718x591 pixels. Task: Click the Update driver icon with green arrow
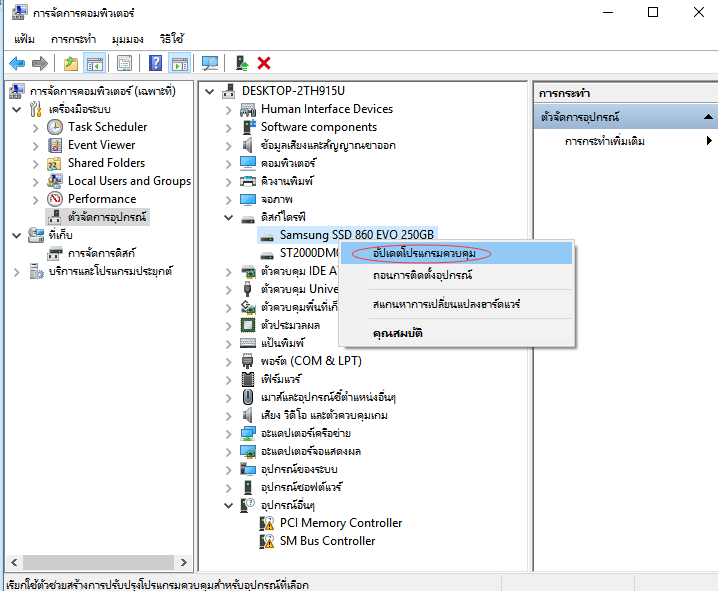(242, 63)
